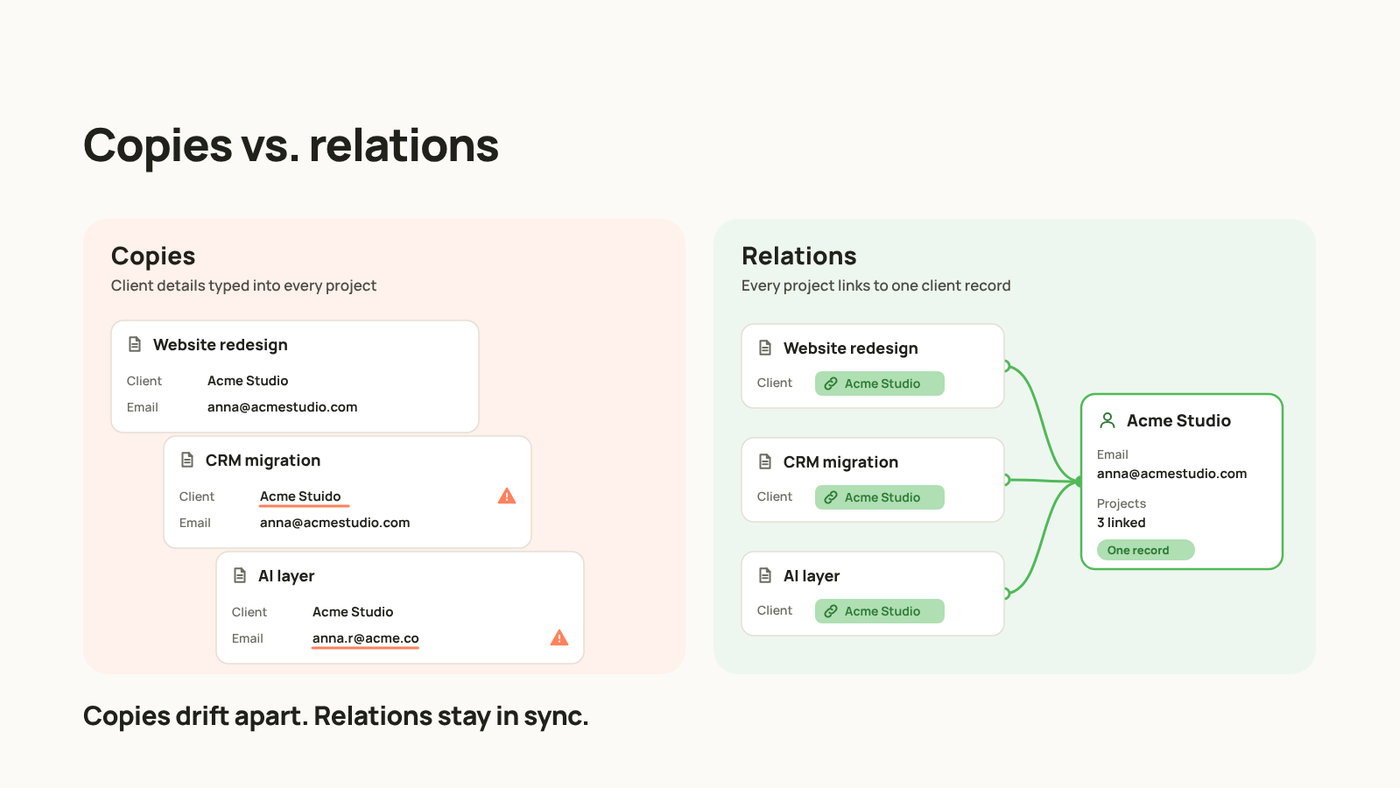Viewport: 1400px width, 788px height.
Task: Click the warning icon beside Acme Stuido
Action: [507, 496]
